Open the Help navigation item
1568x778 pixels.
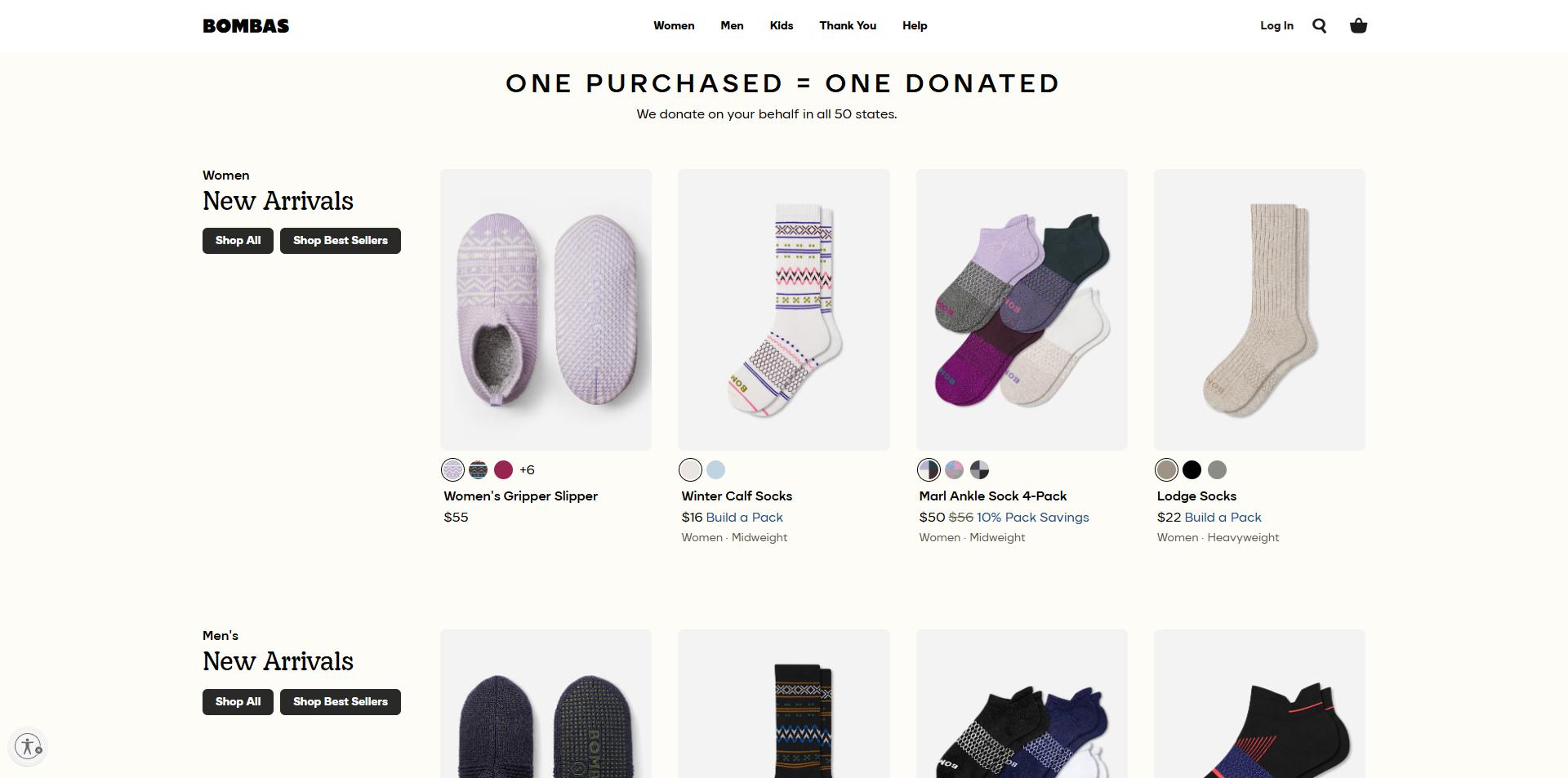click(915, 26)
